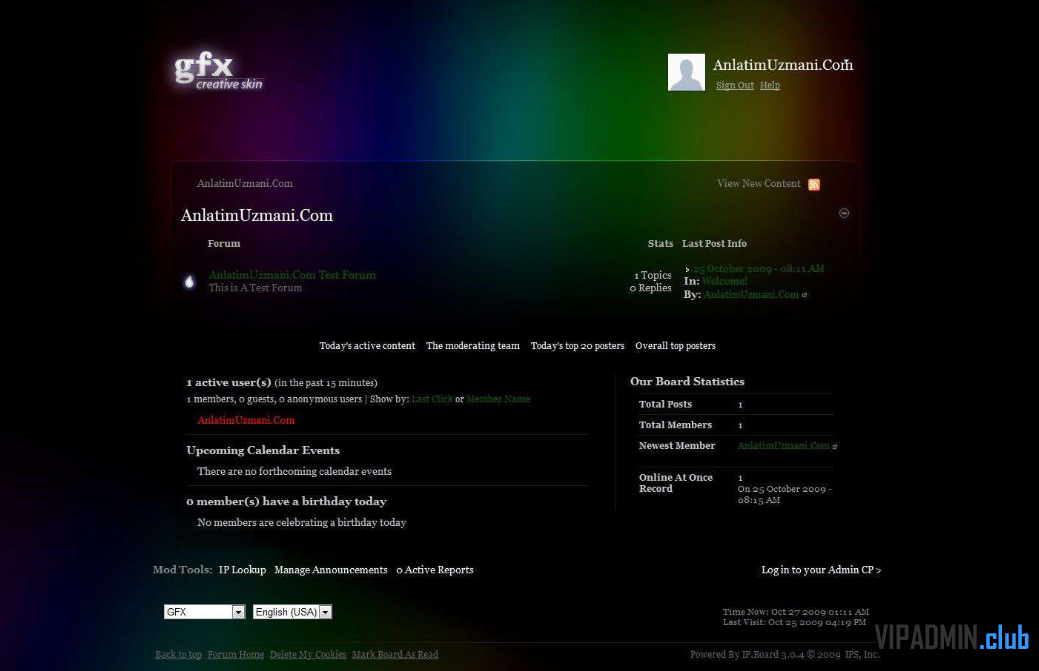The width and height of the screenshot is (1039, 671).
Task: Log in to your Admin CP
Action: [821, 570]
